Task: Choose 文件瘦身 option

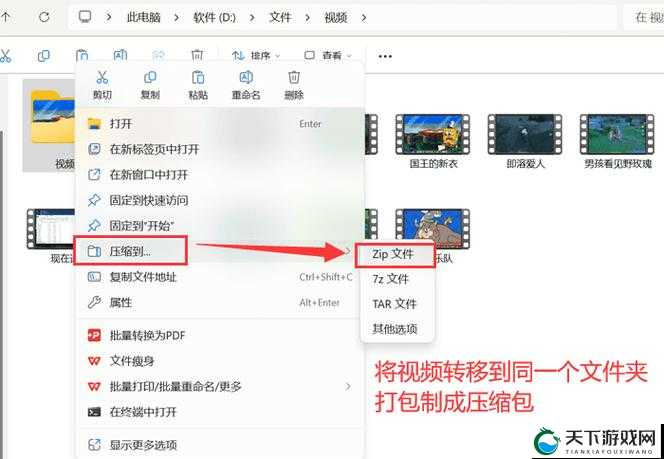Action: point(219,361)
